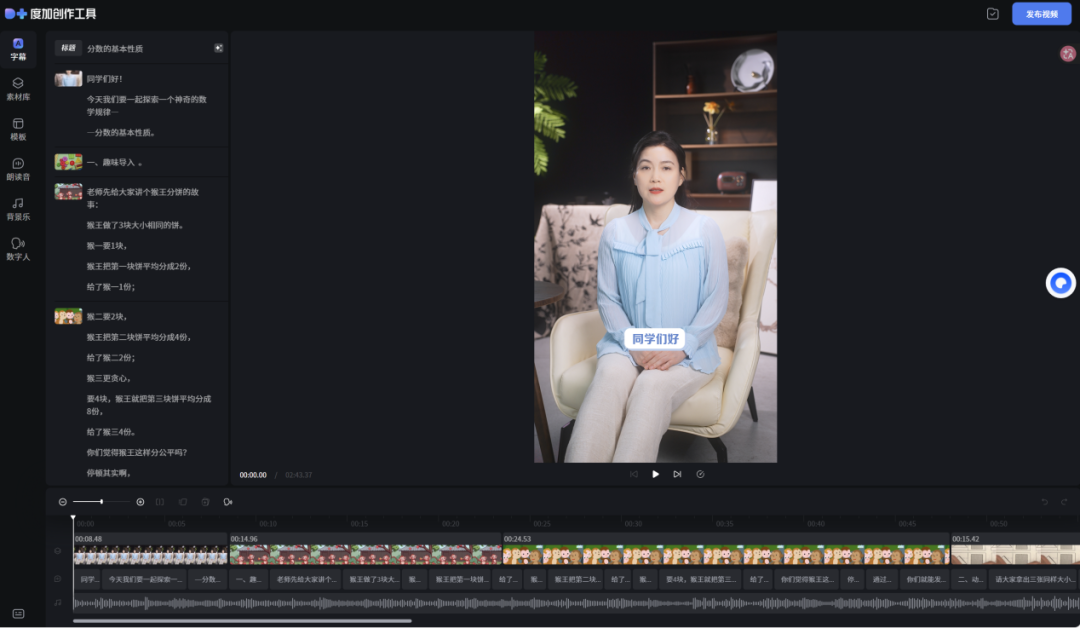Image resolution: width=1080 pixels, height=628 pixels.
Task: Edit the title field 分数的基本性质
Action: coord(115,49)
